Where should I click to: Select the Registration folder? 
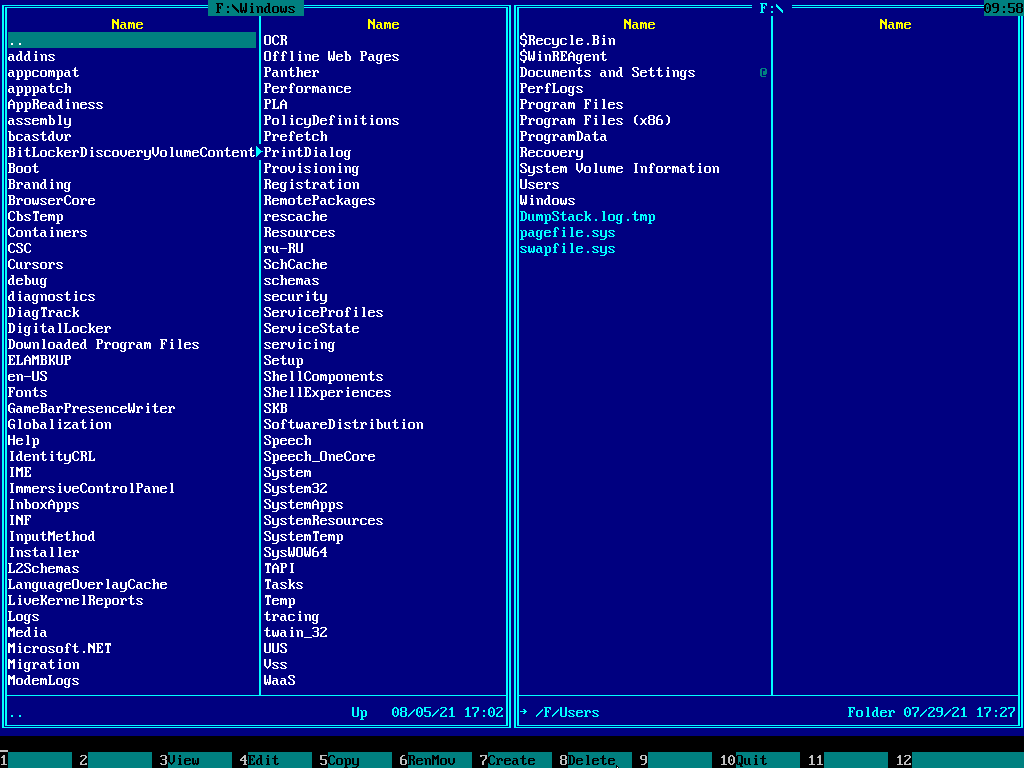click(x=312, y=185)
